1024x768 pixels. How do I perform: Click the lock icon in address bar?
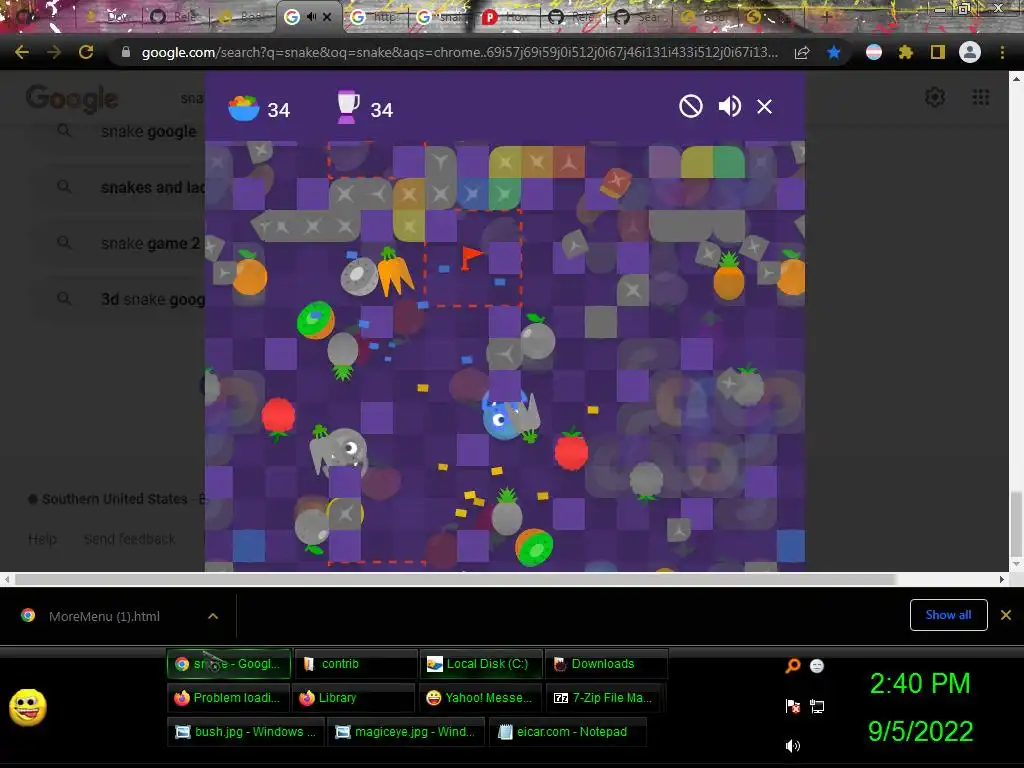point(126,52)
